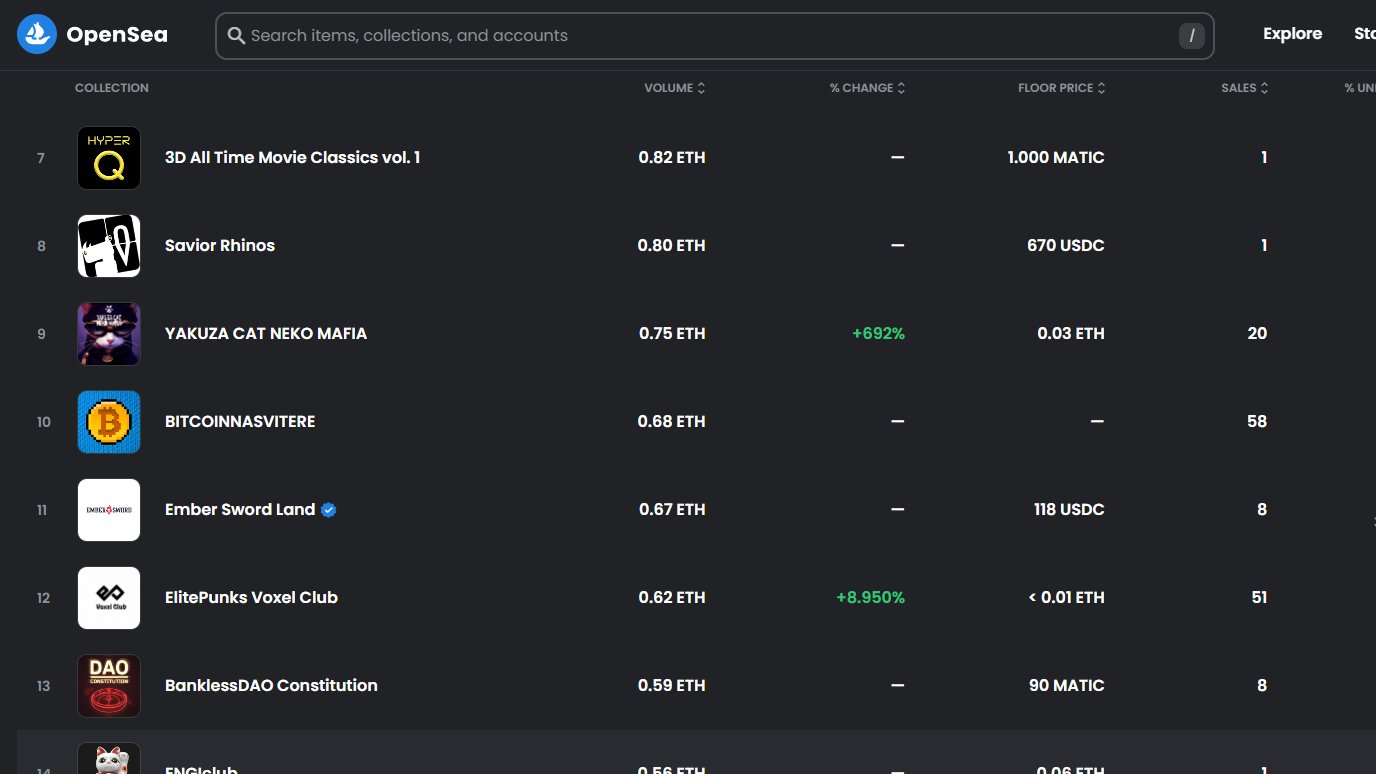Open the ENGIclub cat thumbnail

pyautogui.click(x=109, y=759)
